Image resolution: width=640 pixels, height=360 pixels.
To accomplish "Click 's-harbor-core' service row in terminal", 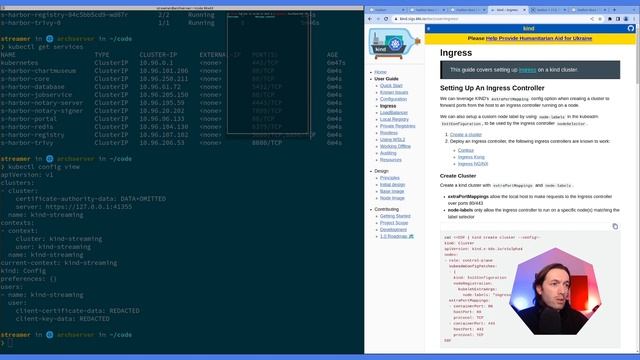I will point(171,79).
